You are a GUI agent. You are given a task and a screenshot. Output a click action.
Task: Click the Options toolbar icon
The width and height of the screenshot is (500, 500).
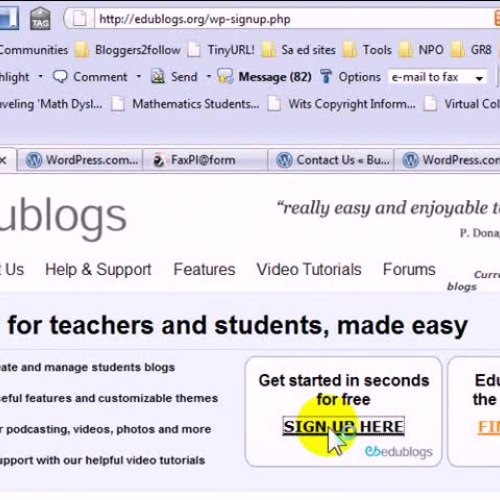click(326, 77)
